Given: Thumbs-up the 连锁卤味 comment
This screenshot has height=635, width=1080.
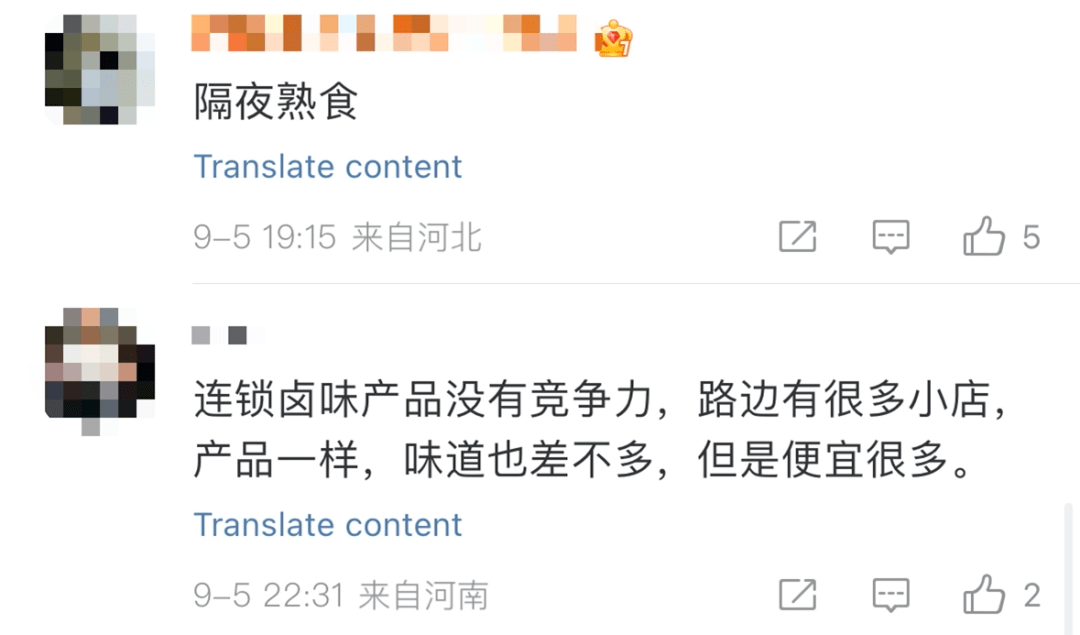Looking at the screenshot, I should coord(983,595).
